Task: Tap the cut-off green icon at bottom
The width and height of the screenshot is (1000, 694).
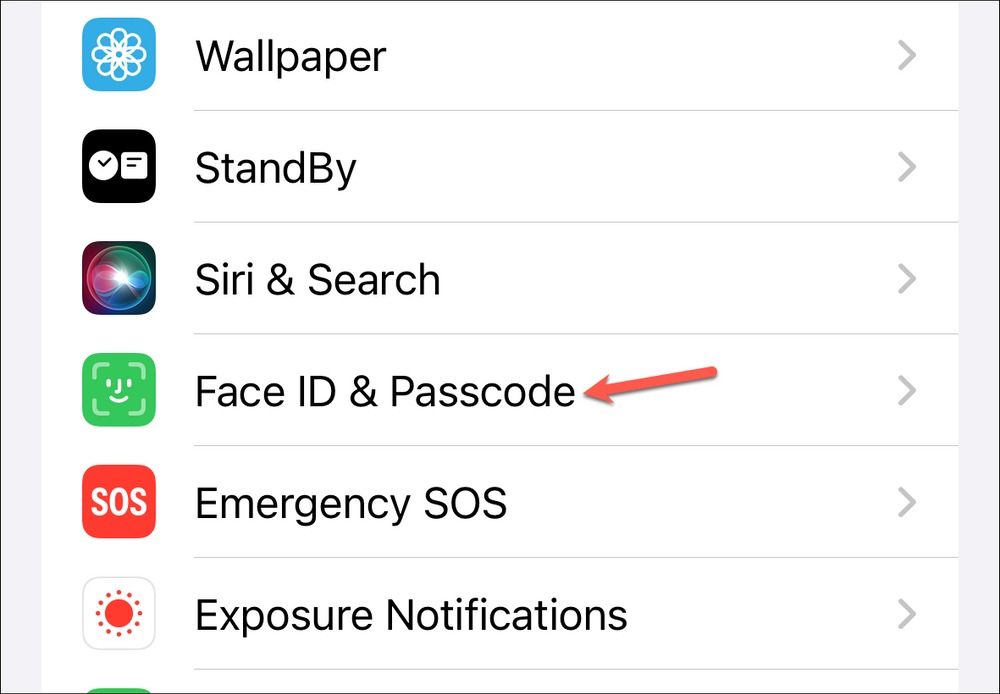Action: click(x=119, y=691)
